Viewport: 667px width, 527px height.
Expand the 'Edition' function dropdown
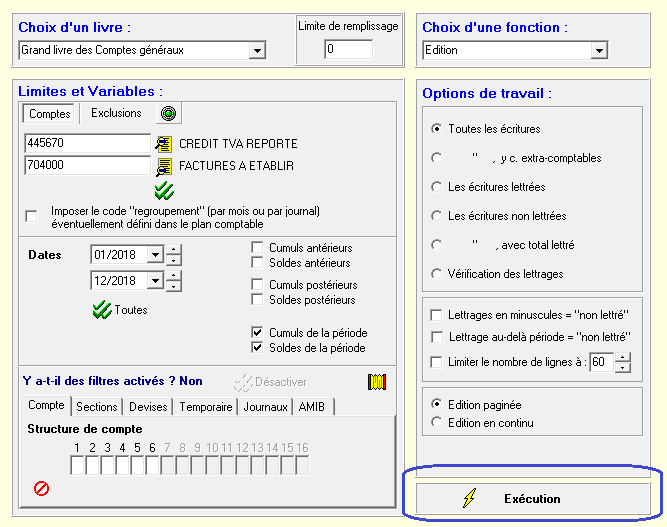point(598,50)
